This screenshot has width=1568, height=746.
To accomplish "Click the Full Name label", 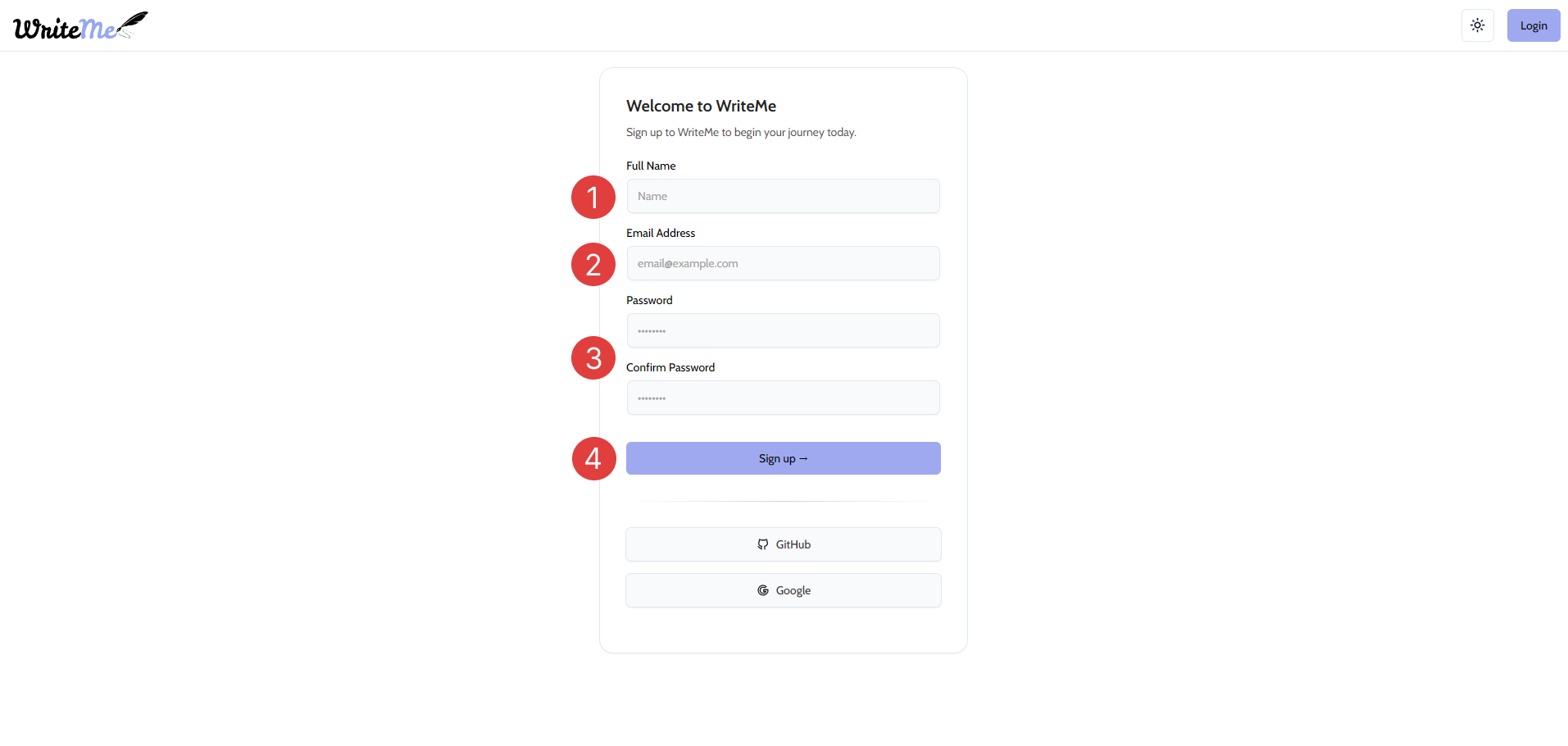I will (651, 166).
